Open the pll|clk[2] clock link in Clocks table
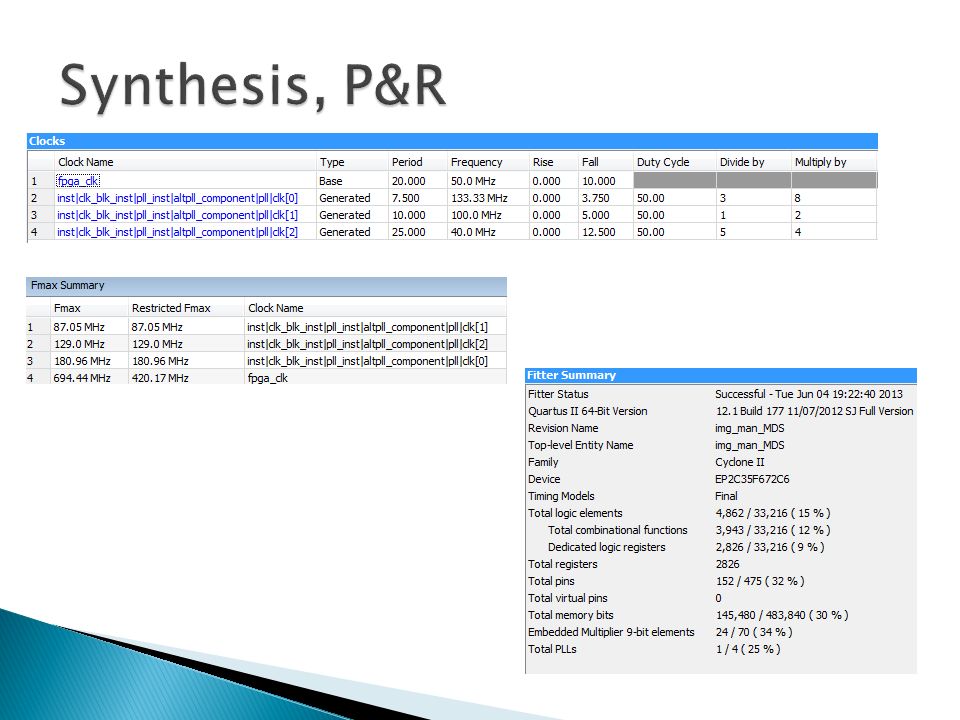 coord(178,233)
